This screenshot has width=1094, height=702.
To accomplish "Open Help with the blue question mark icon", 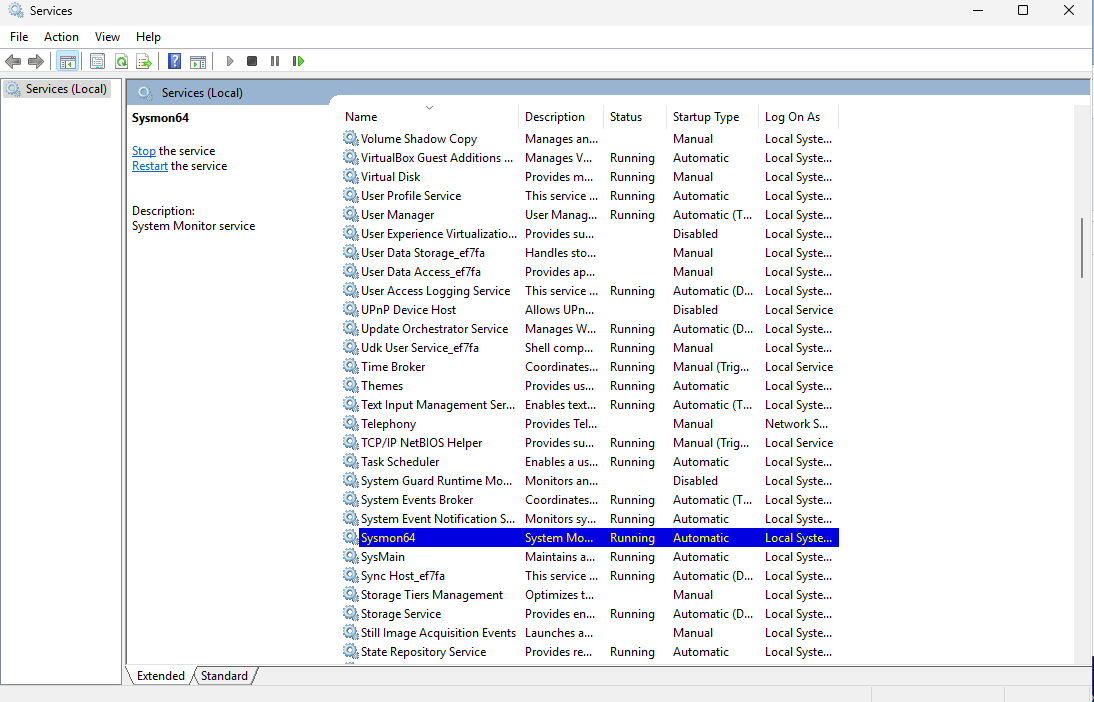I will click(x=174, y=61).
